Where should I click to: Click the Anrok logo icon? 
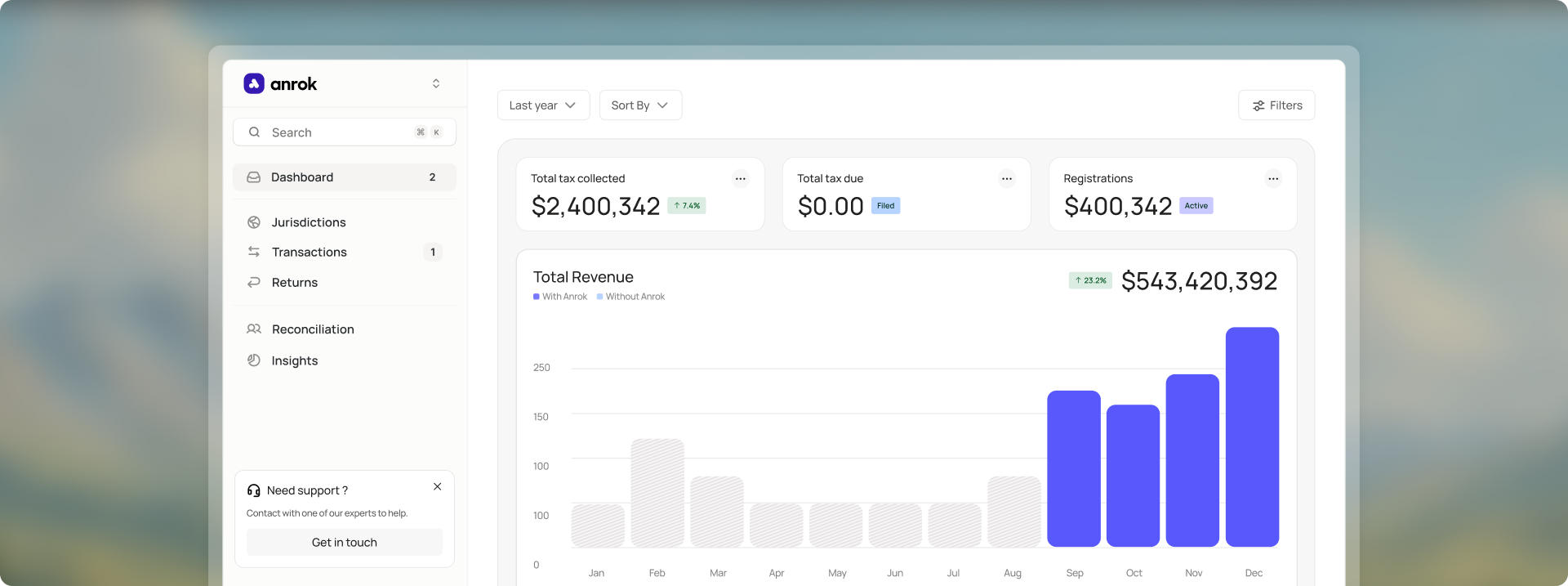(254, 83)
